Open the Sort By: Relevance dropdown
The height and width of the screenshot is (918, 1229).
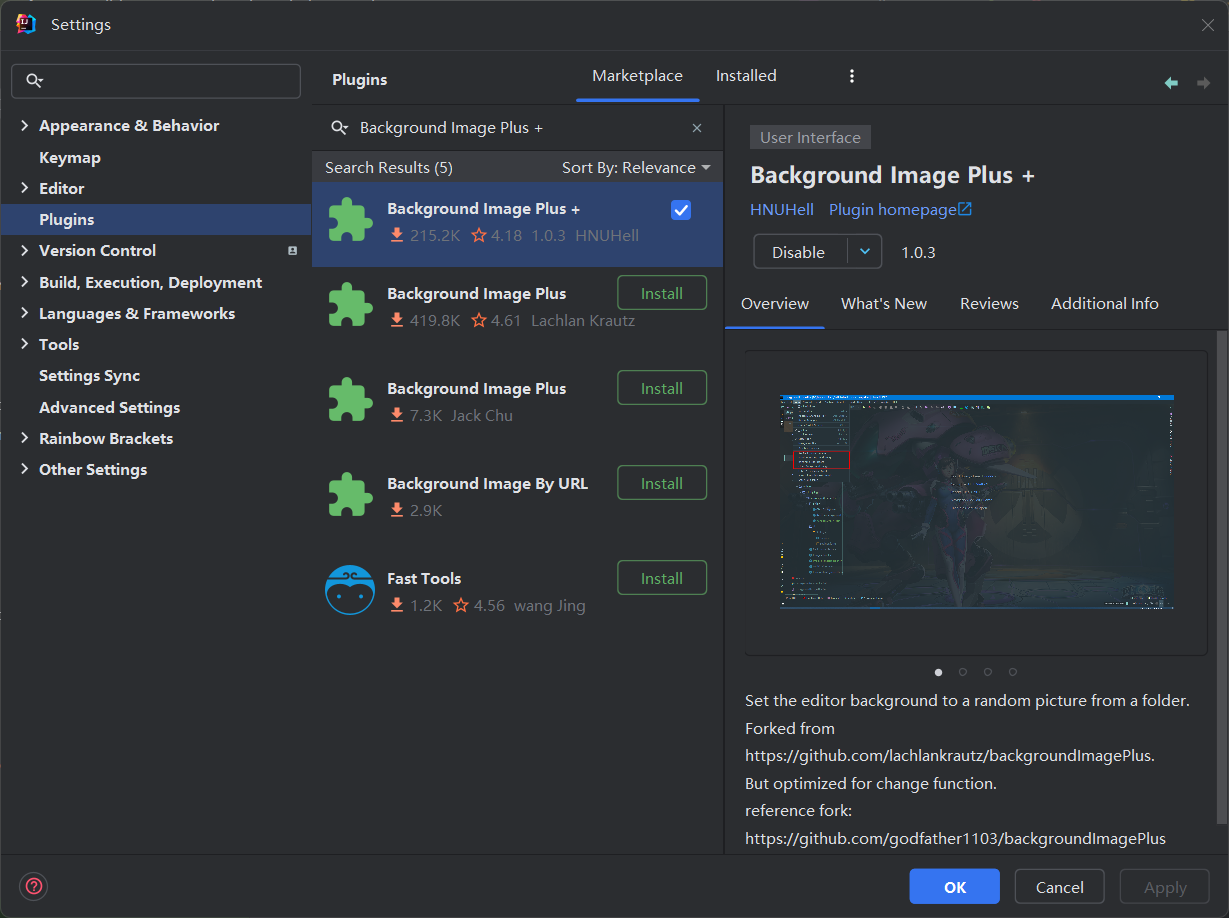click(x=636, y=168)
